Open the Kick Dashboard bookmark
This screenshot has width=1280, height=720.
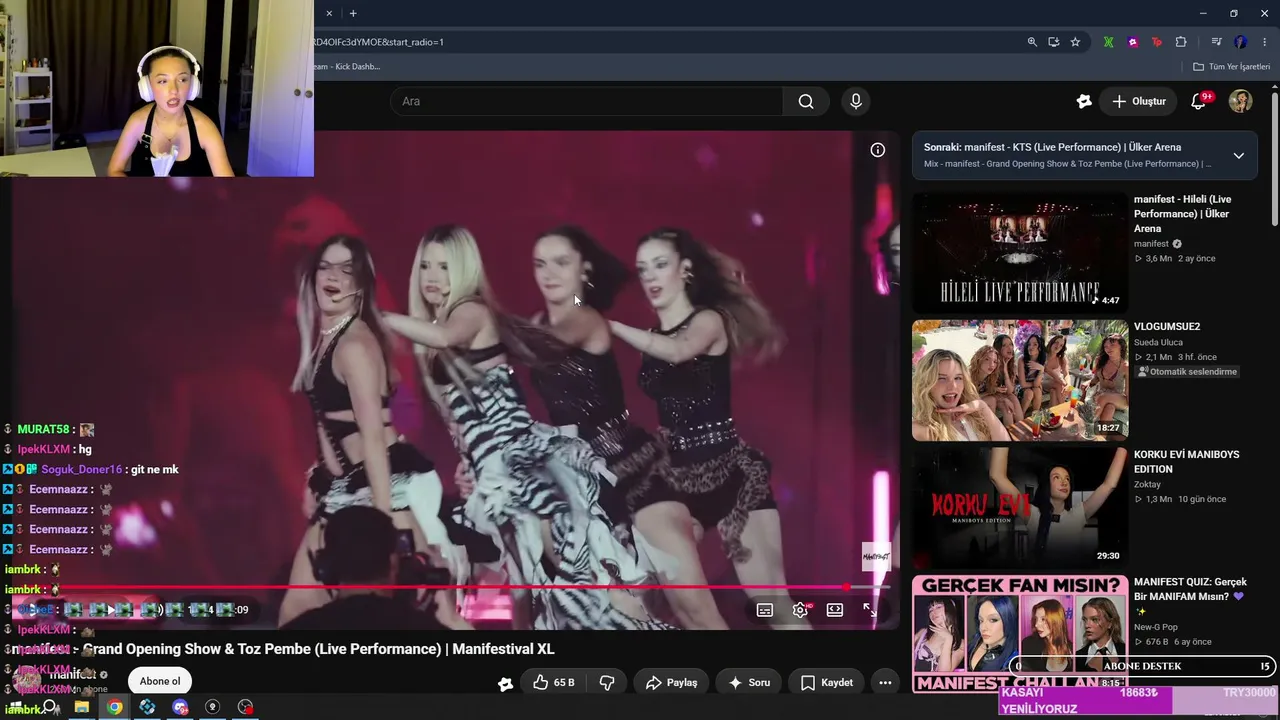click(347, 67)
